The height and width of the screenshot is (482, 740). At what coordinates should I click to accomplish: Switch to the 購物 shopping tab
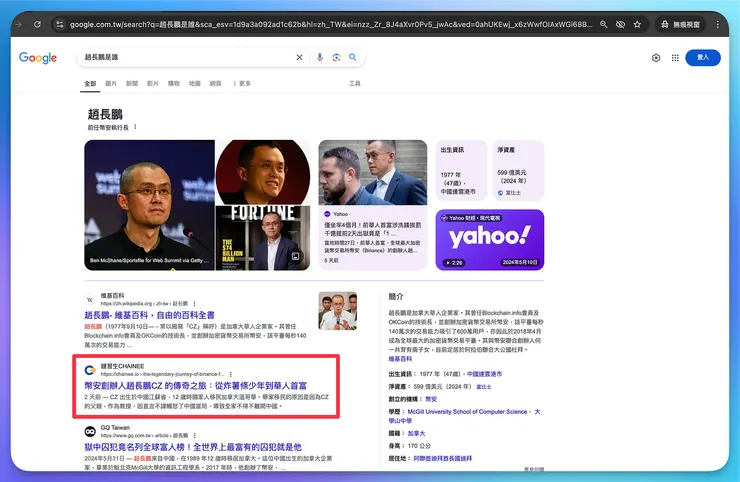[174, 84]
